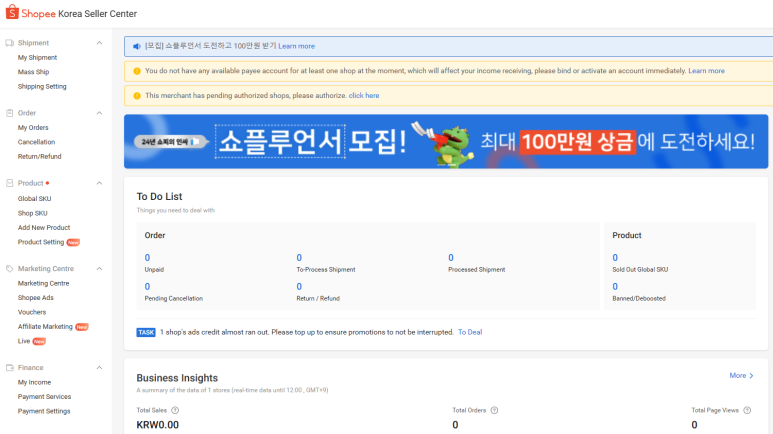Open the Live menu item
This screenshot has height=434, width=773.
pos(24,341)
